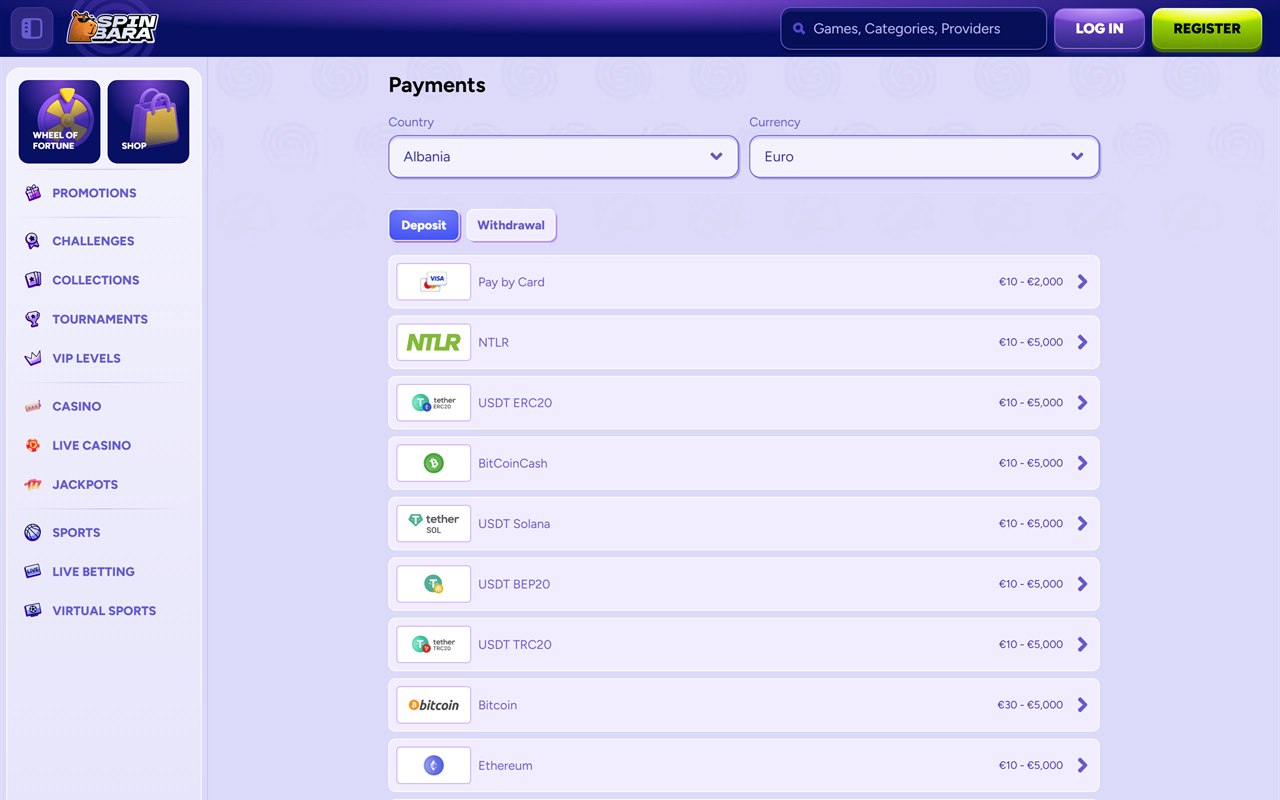Click the VIP Levels crown icon
The width and height of the screenshot is (1280, 800).
click(33, 358)
